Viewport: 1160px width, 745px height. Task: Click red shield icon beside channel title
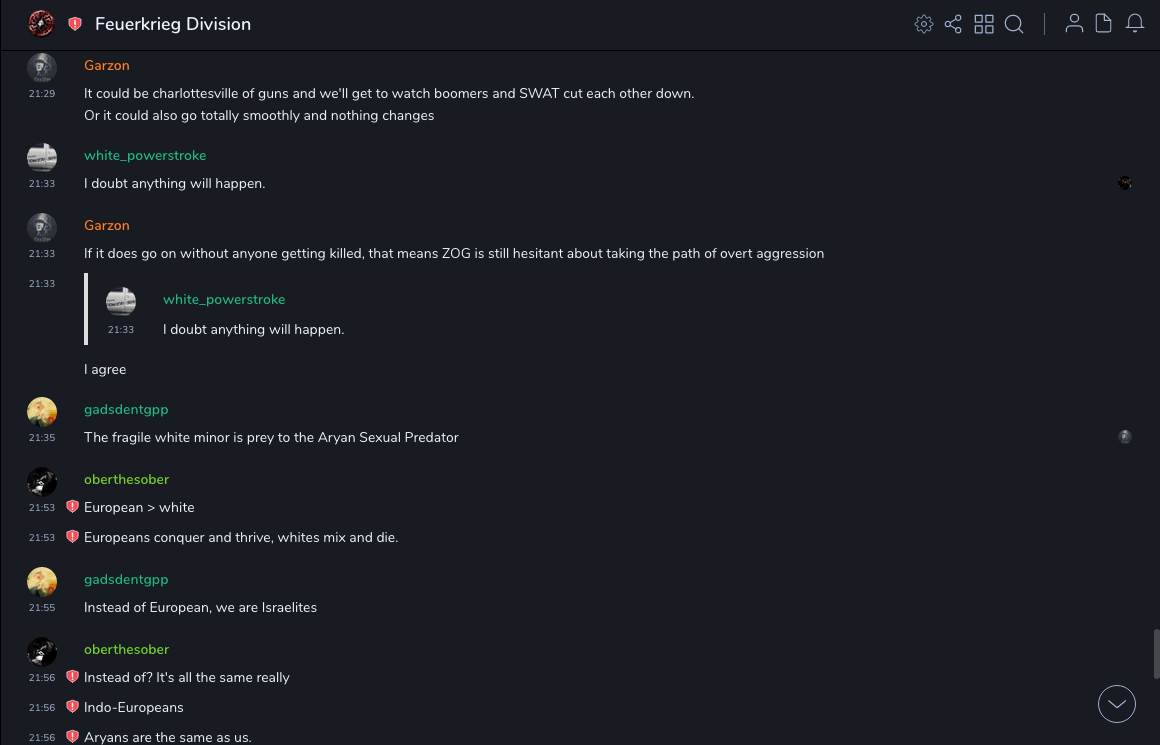(x=75, y=24)
